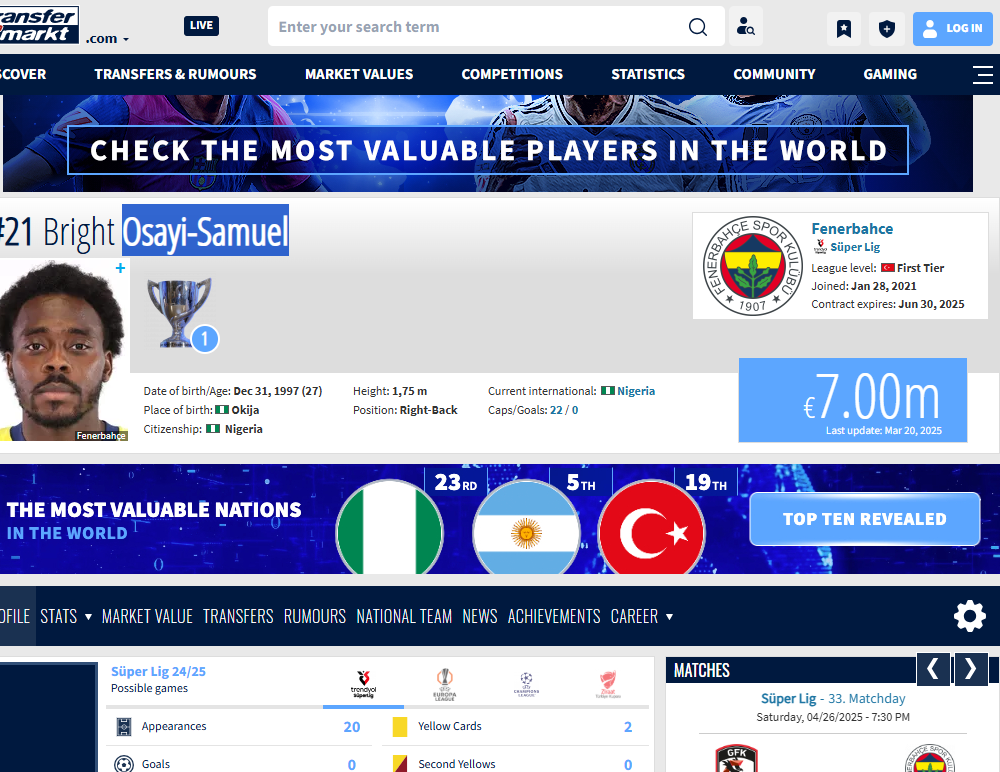Expand the STATS dropdown menu
This screenshot has height=772, width=1000.
66,616
